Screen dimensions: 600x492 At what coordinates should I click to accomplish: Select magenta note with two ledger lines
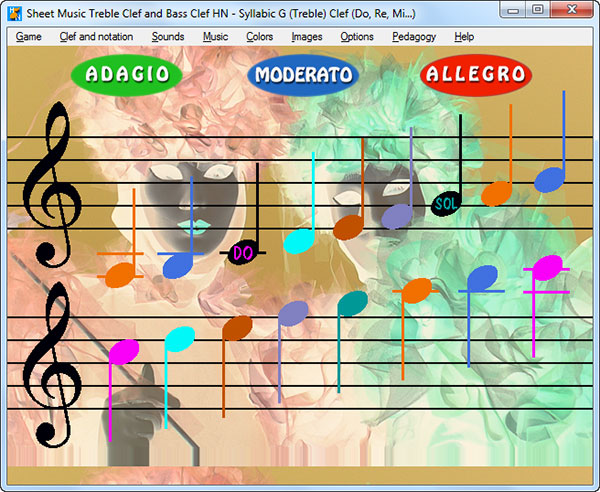click(x=548, y=267)
